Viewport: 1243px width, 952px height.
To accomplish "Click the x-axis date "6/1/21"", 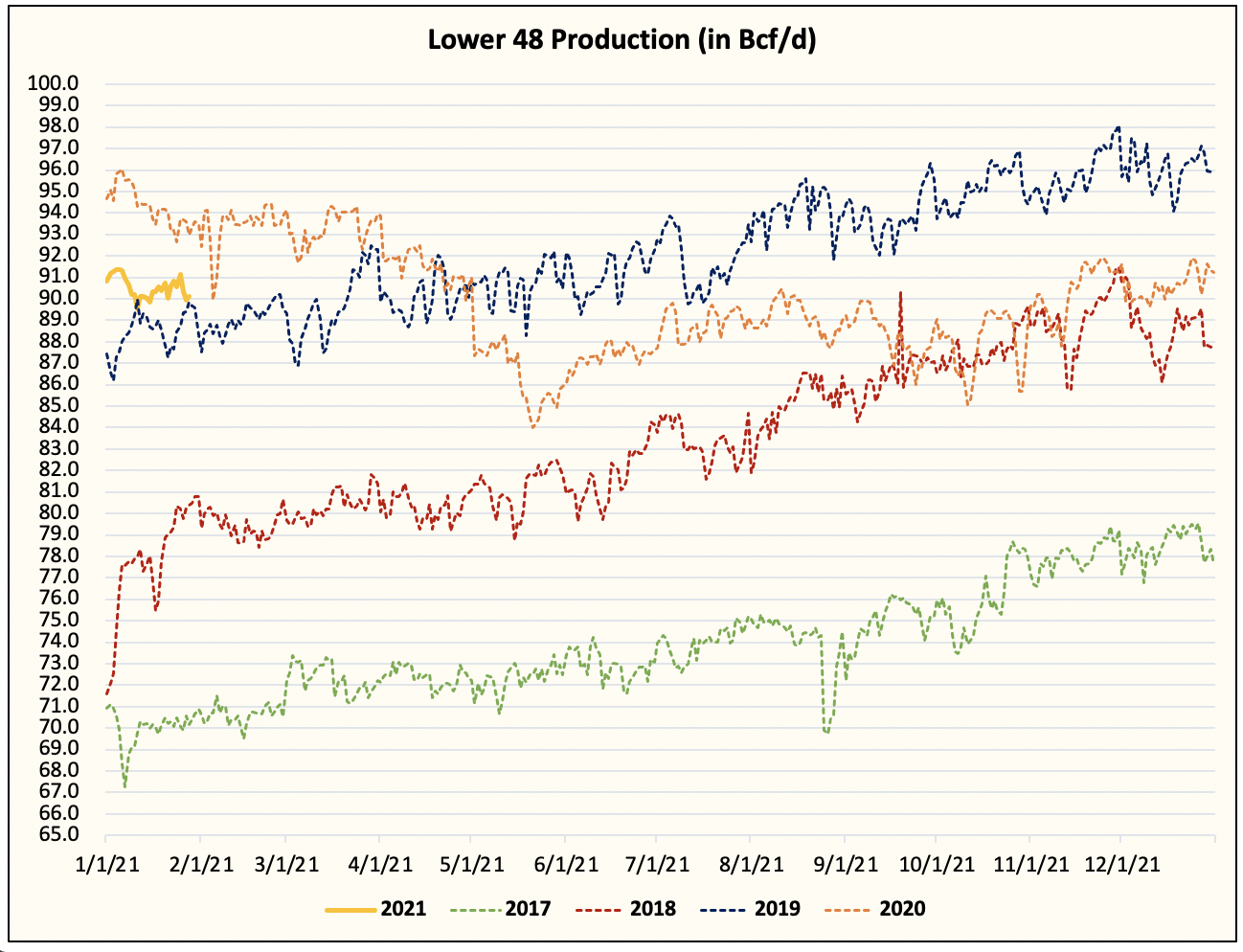I will (x=564, y=864).
